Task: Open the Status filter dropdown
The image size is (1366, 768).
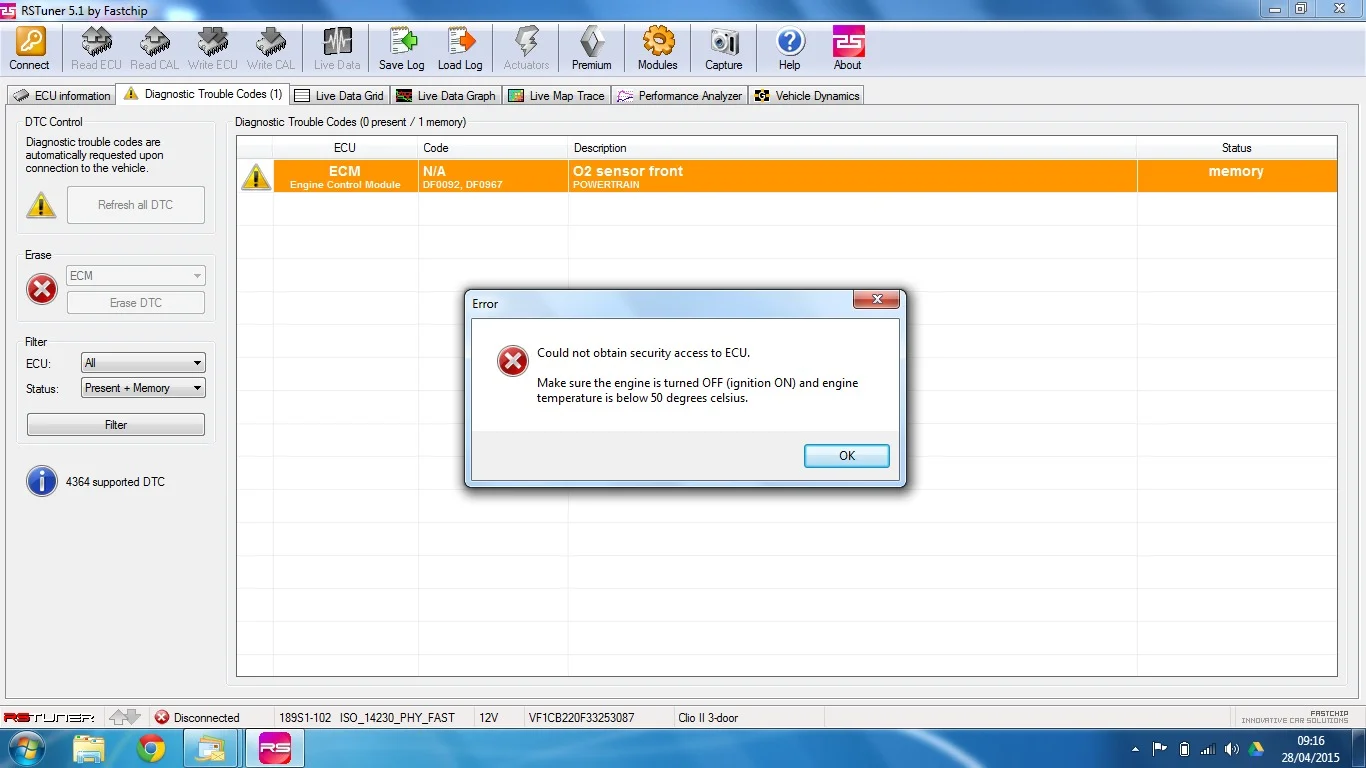Action: 143,388
